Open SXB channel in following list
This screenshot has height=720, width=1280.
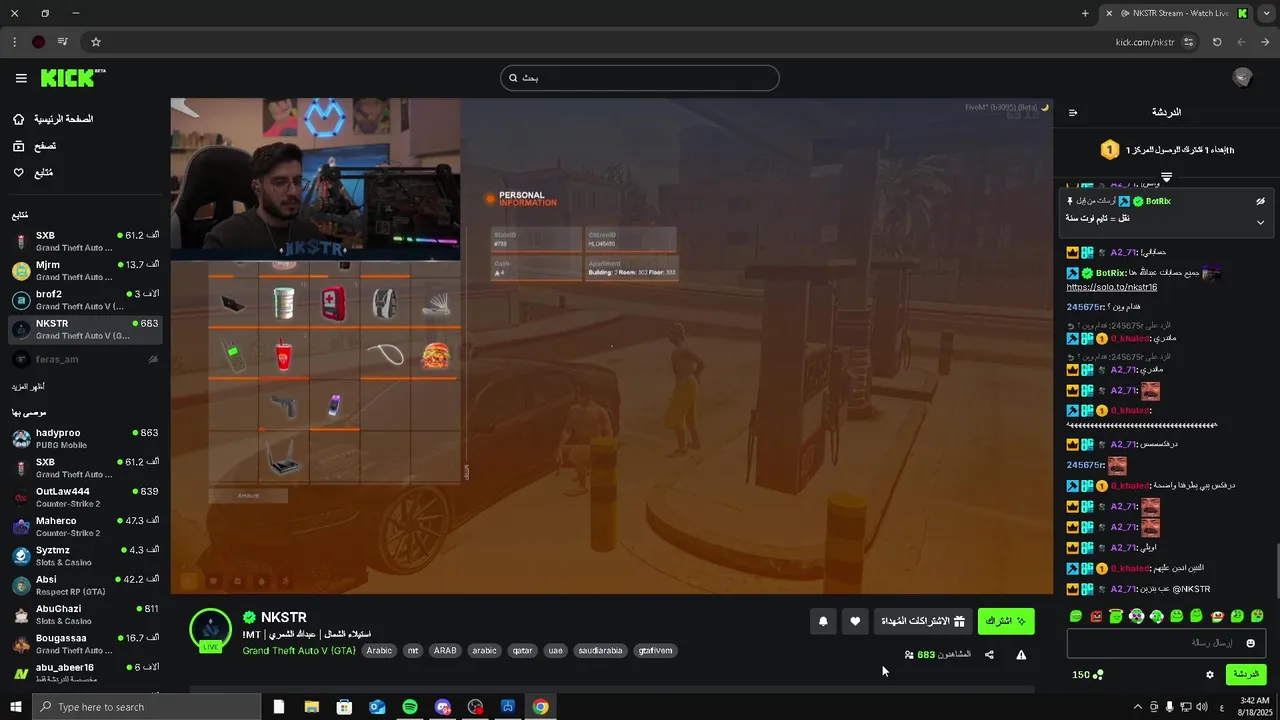click(x=86, y=241)
